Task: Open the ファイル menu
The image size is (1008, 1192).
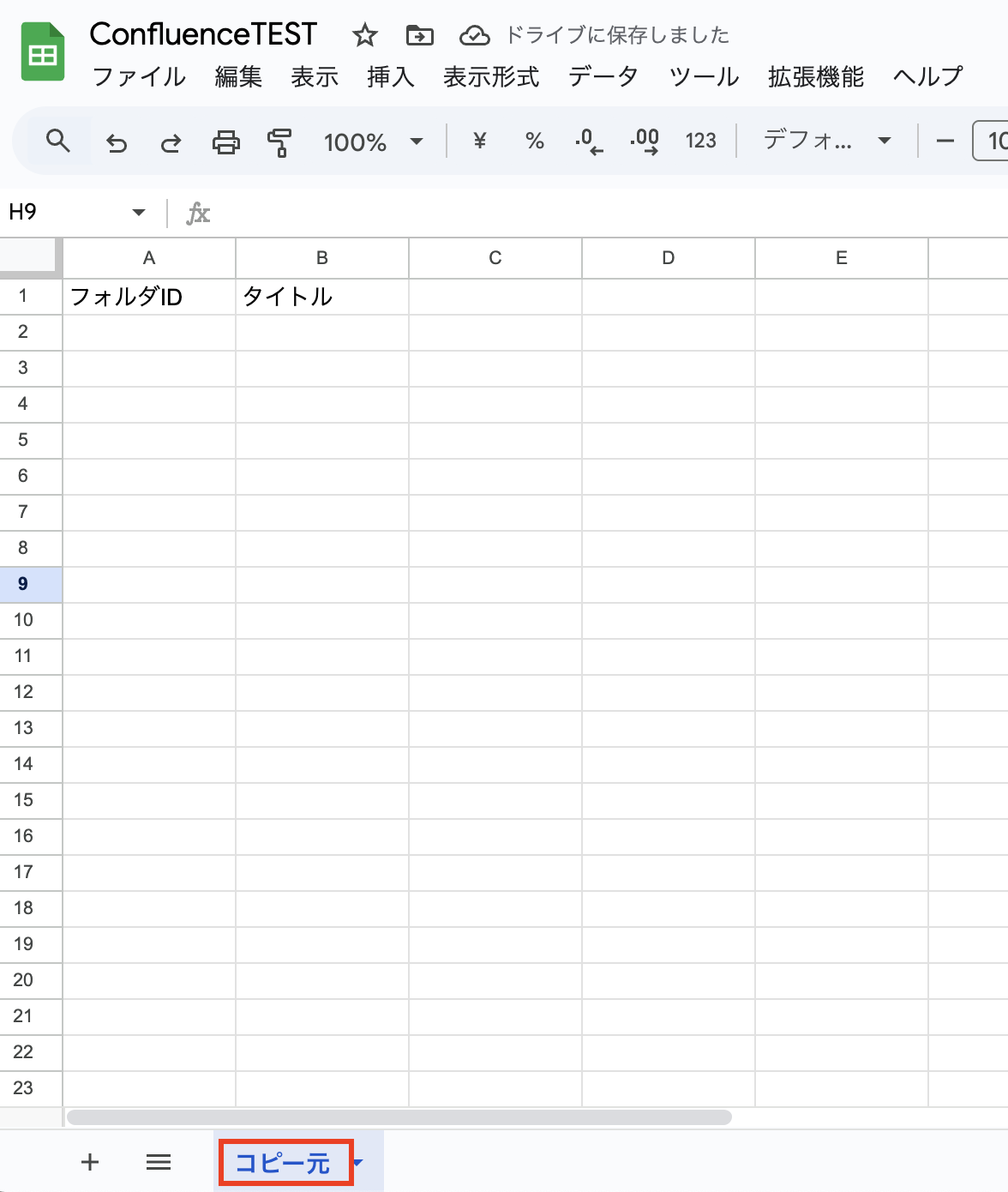Action: coord(139,77)
